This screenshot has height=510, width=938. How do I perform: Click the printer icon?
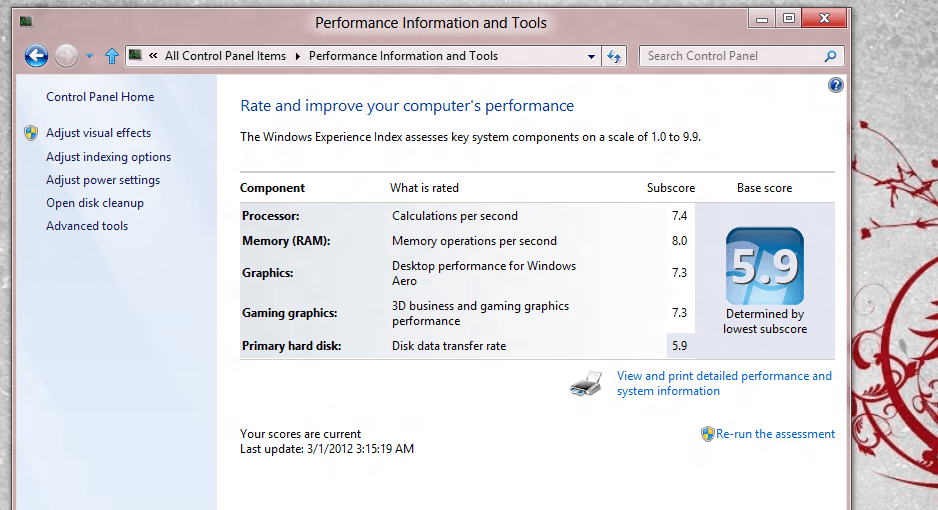pyautogui.click(x=586, y=383)
